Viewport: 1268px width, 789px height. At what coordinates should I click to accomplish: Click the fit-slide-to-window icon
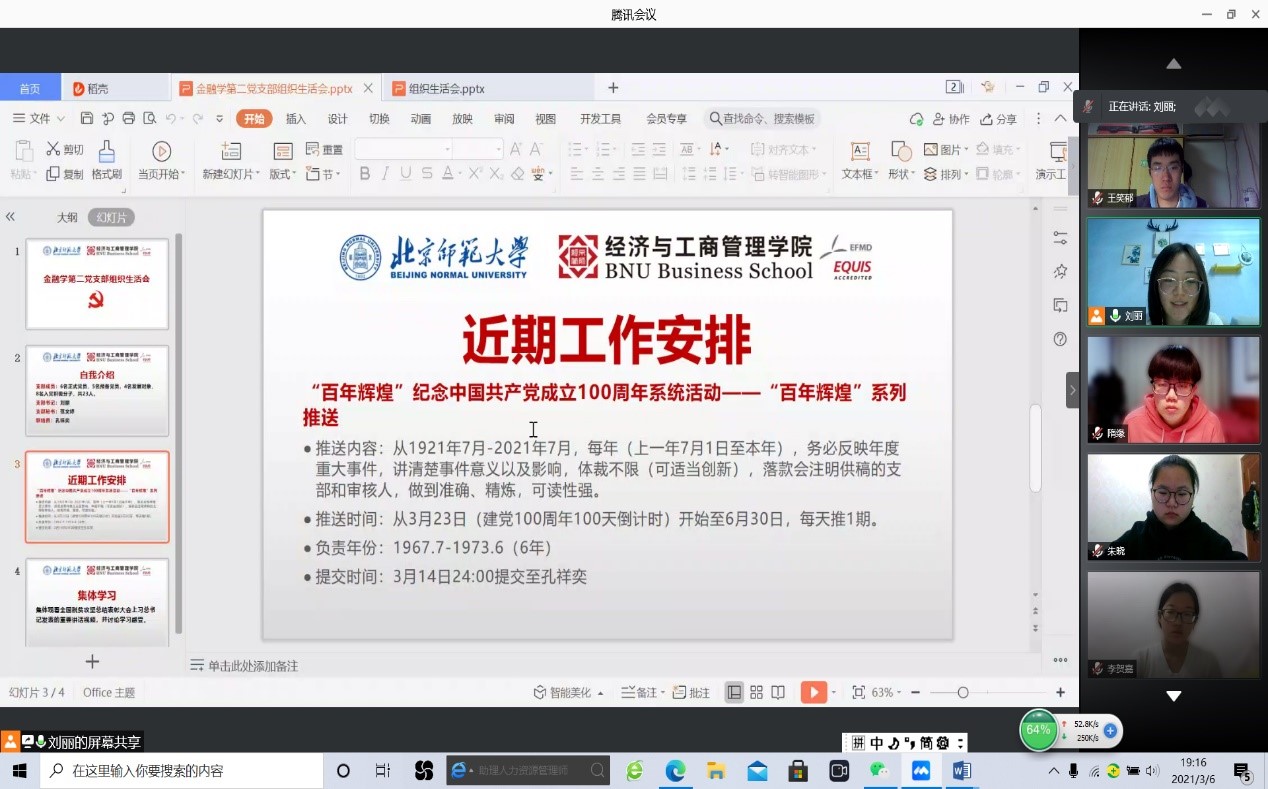click(858, 692)
